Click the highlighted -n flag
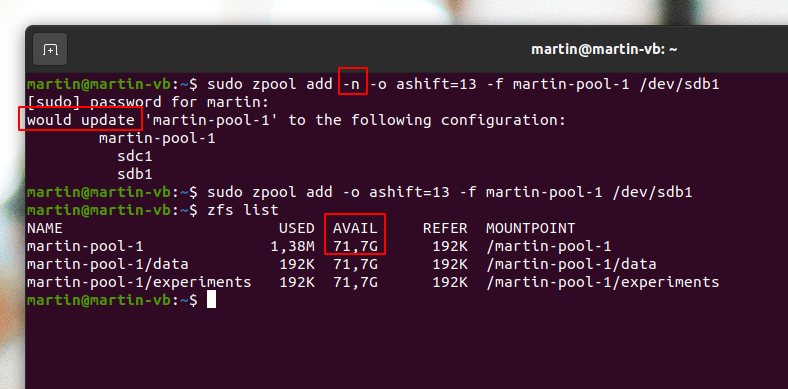788x389 pixels. tap(353, 84)
